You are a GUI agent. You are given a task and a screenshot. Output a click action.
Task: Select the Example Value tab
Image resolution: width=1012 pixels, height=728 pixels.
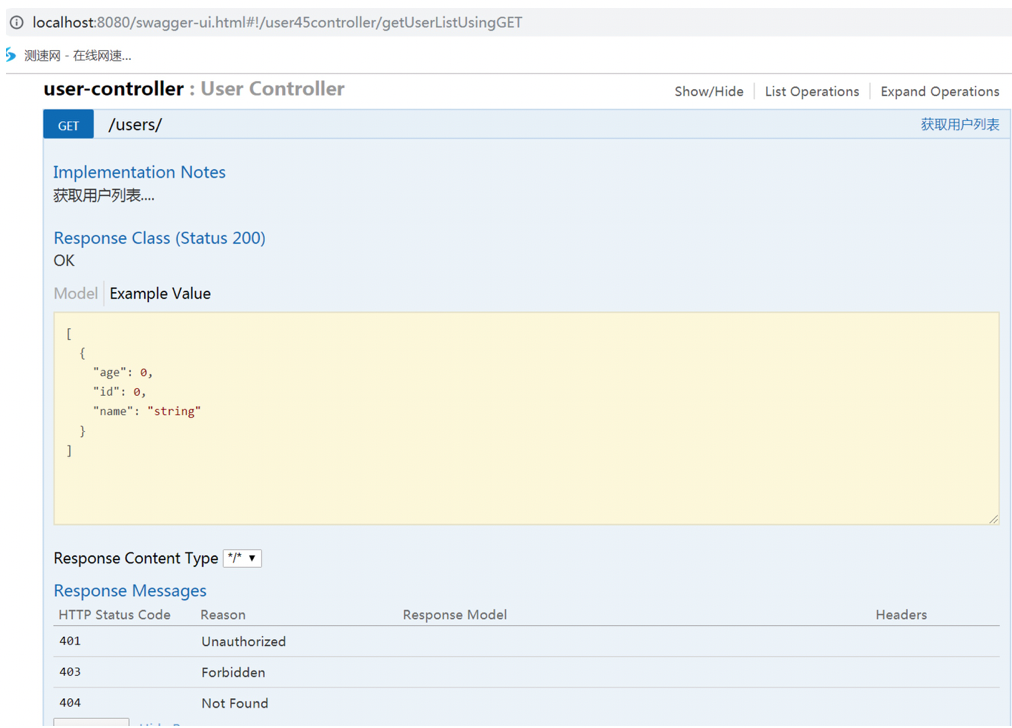(x=160, y=294)
